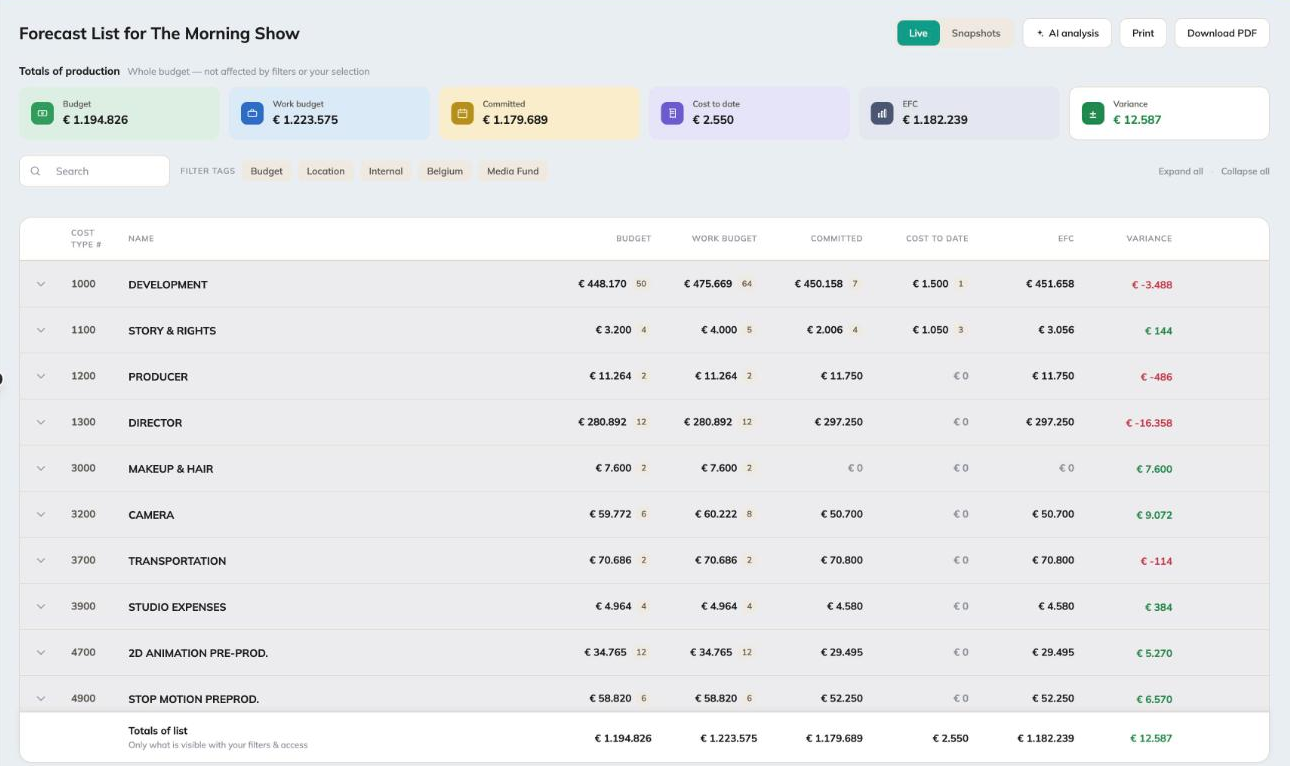Screen dimensions: 1290x766
Task: Click DIRECTOR variance € -16.358
Action: click(1149, 423)
